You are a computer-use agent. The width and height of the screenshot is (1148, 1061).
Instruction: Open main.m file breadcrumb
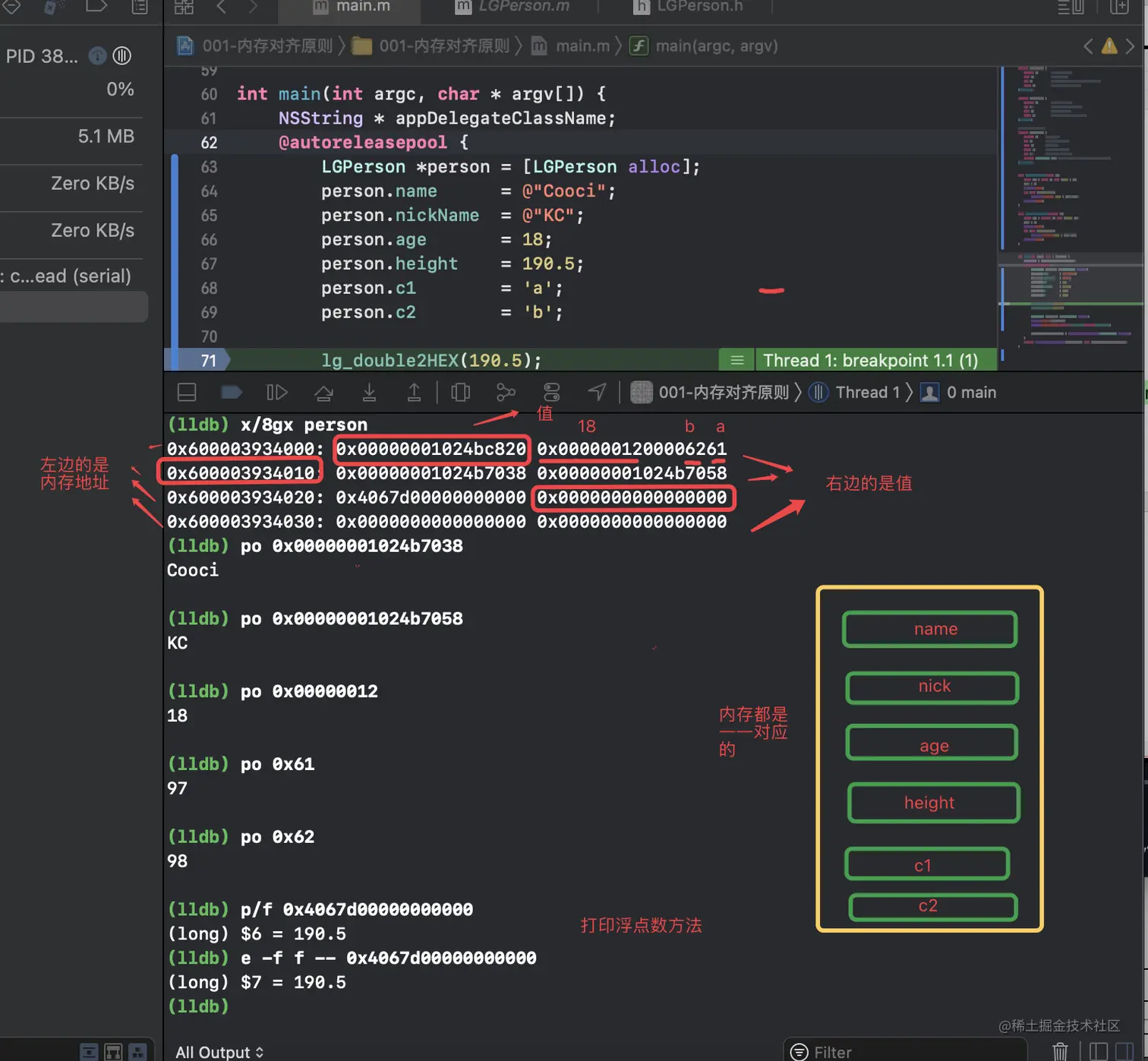point(570,46)
